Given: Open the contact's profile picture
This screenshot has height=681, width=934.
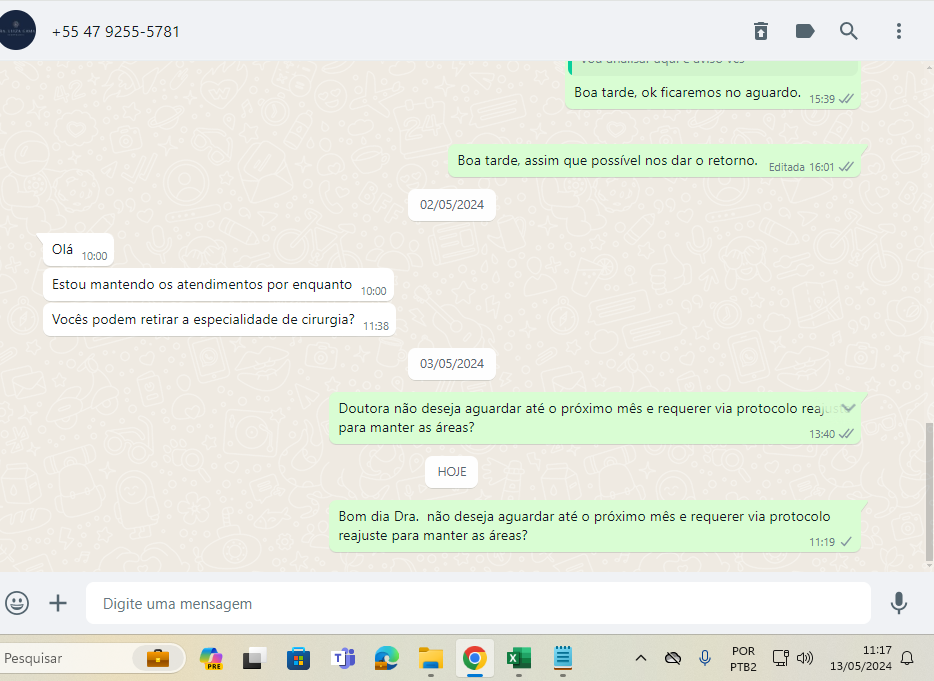Looking at the screenshot, I should [17, 30].
